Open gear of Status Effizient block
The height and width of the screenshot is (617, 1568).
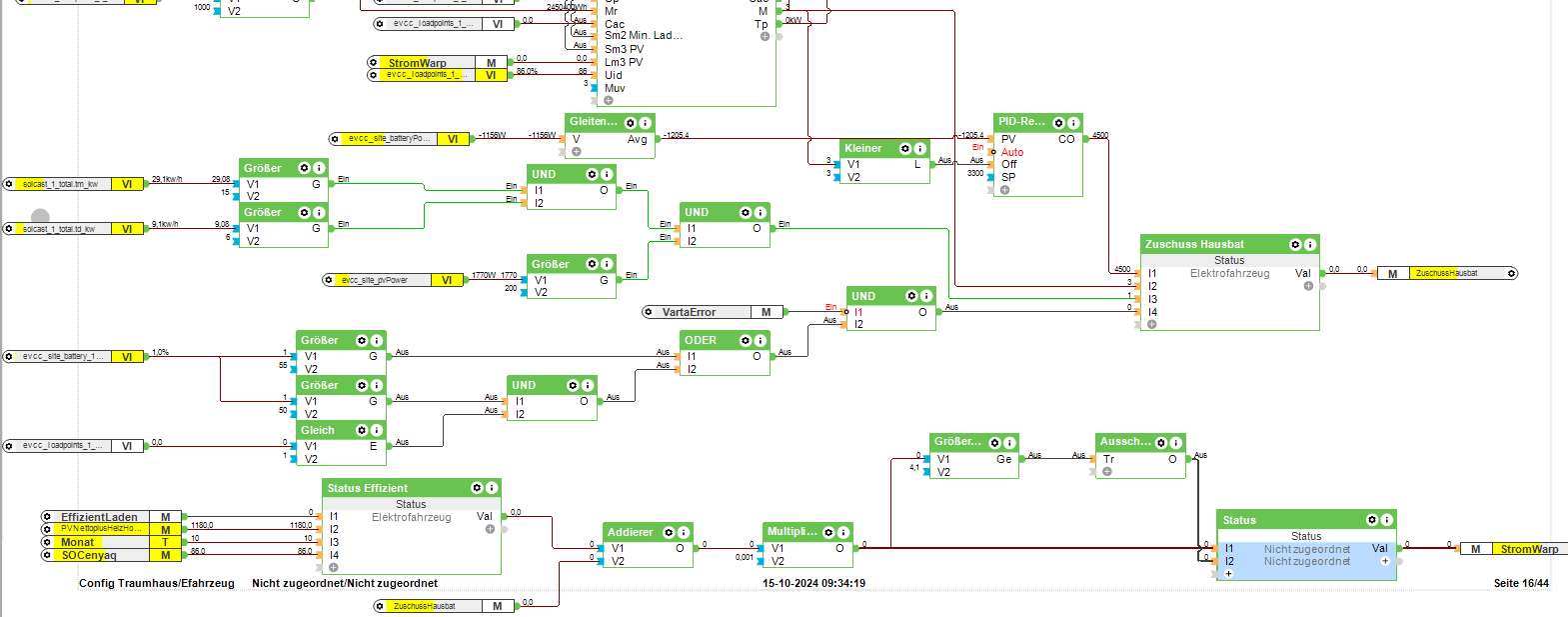477,488
